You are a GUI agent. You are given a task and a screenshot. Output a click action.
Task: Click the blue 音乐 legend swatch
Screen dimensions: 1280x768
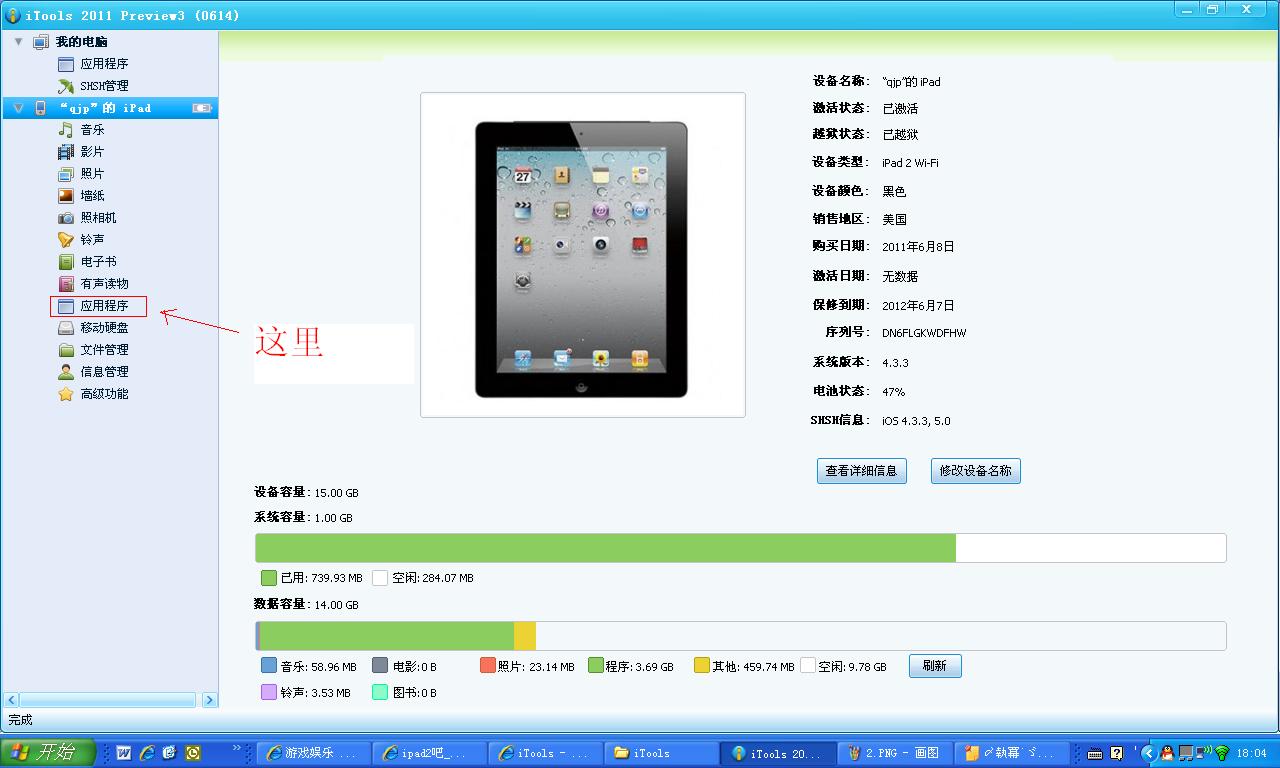(269, 666)
